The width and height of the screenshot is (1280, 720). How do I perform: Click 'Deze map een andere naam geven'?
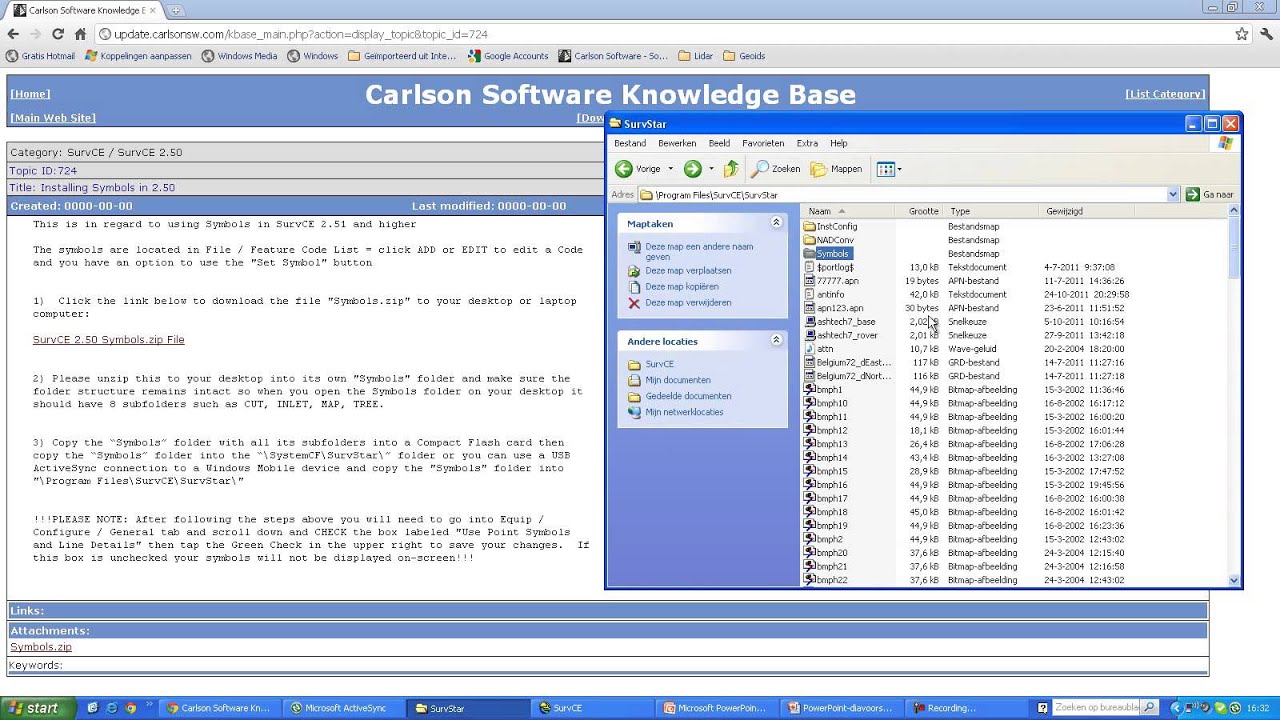699,251
